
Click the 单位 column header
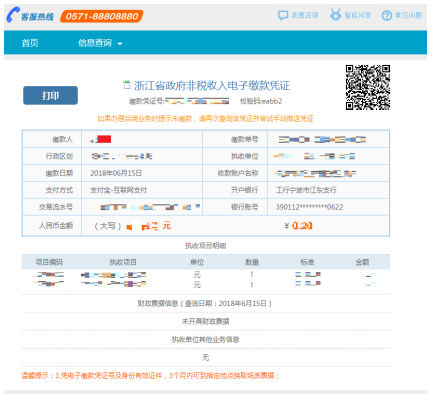coord(197,262)
